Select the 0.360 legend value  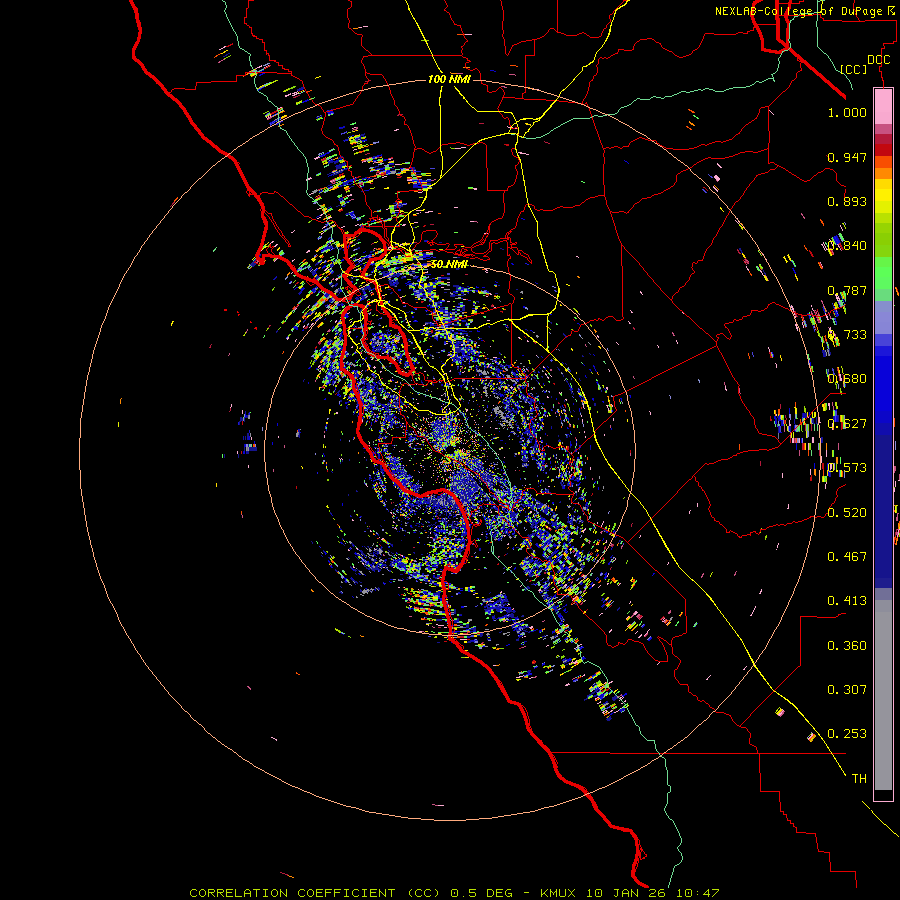(847, 645)
